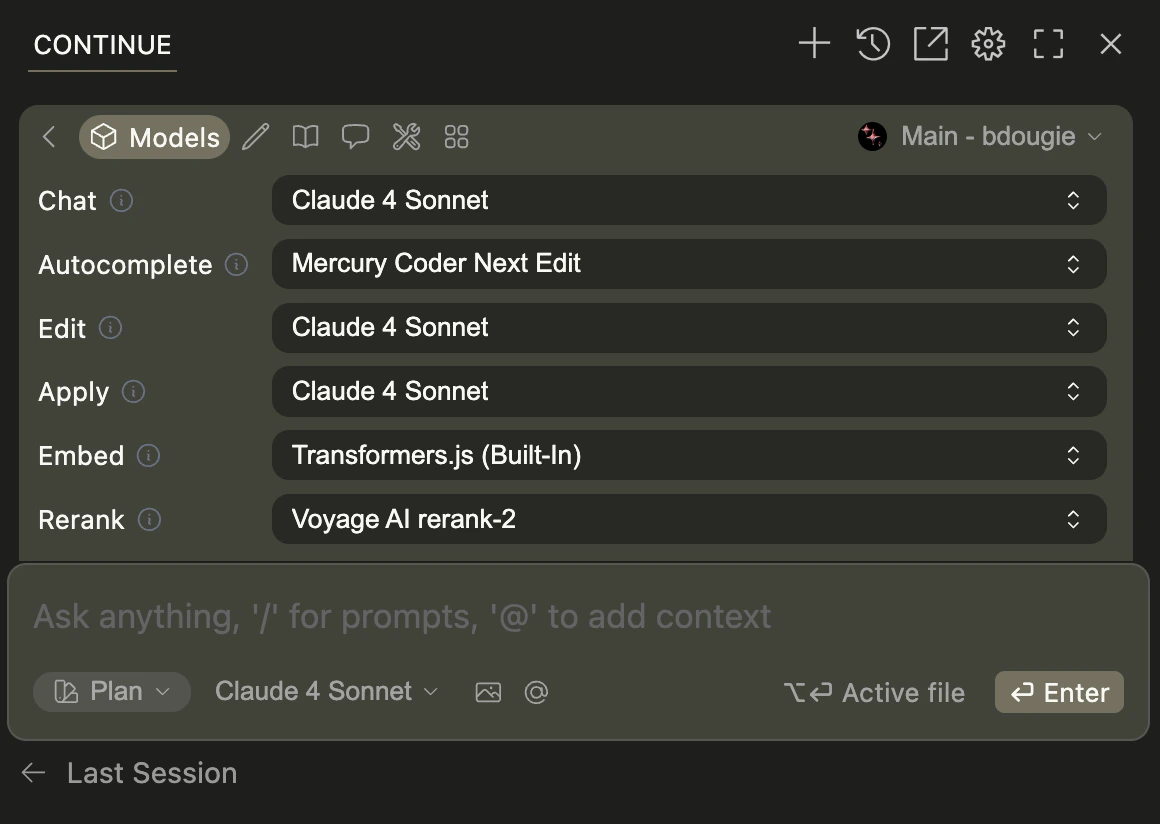Open a new session with the plus icon
The width and height of the screenshot is (1160, 824).
814,44
